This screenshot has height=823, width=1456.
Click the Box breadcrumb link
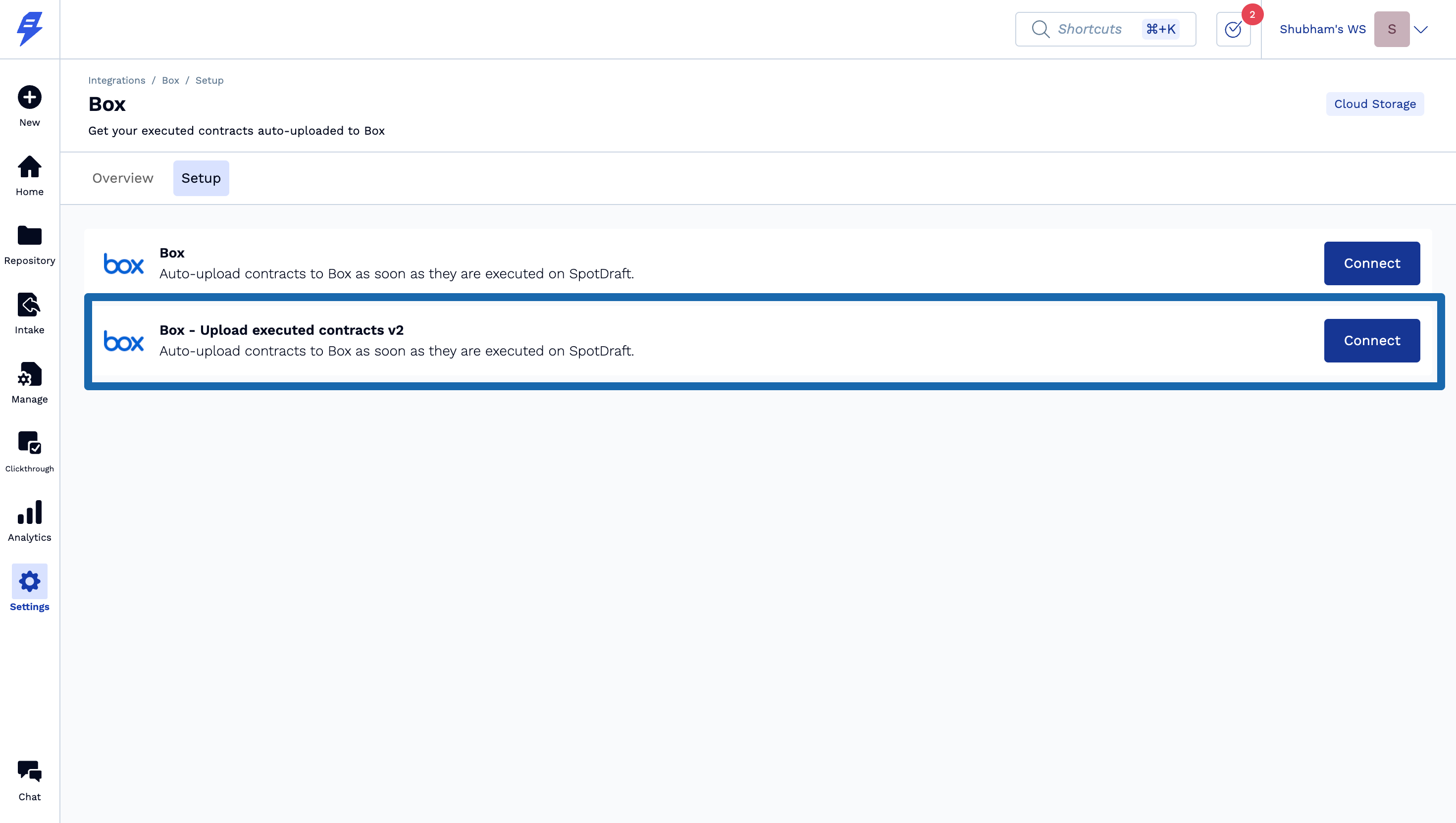(170, 80)
